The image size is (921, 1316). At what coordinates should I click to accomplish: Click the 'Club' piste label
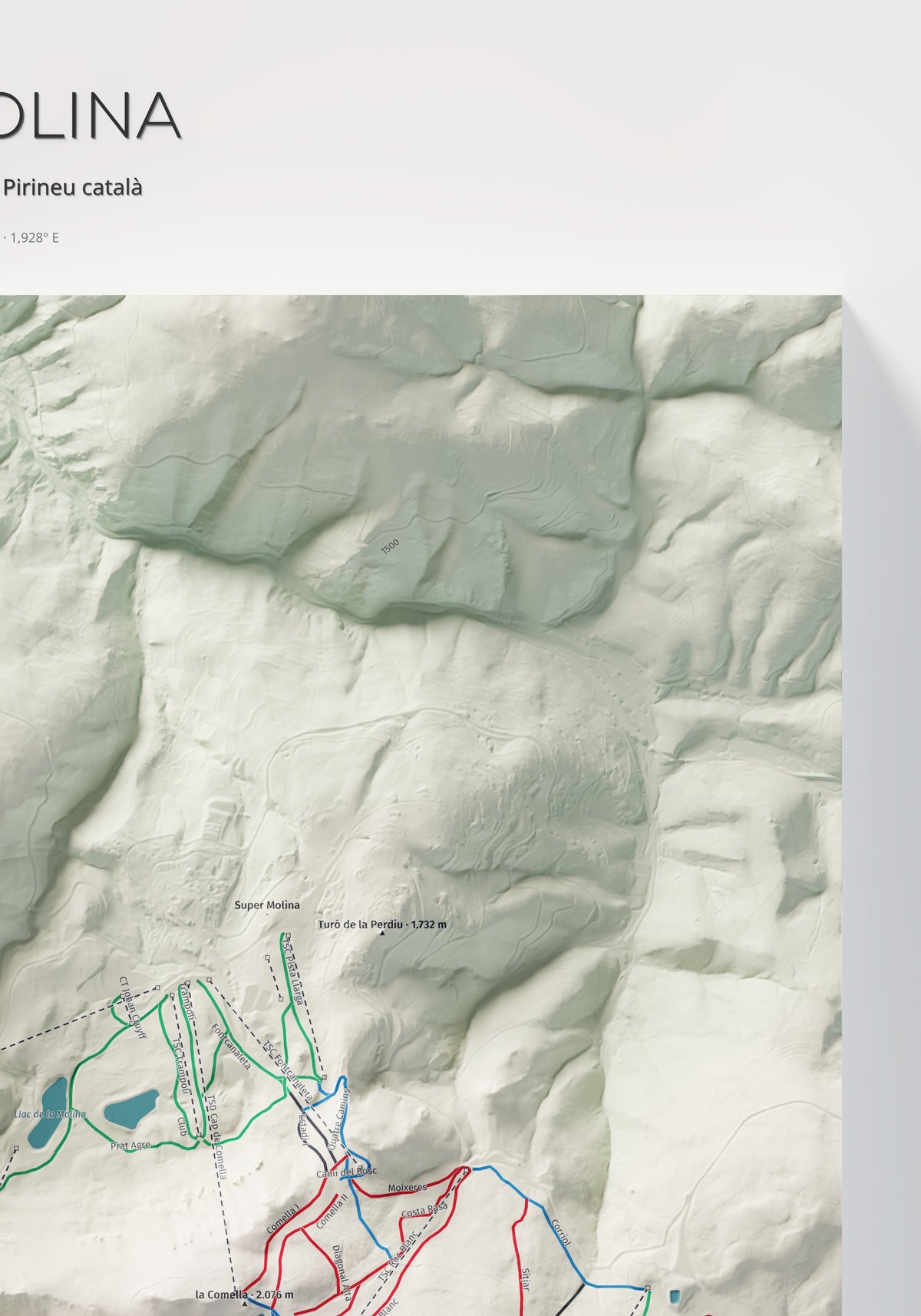tap(182, 1127)
